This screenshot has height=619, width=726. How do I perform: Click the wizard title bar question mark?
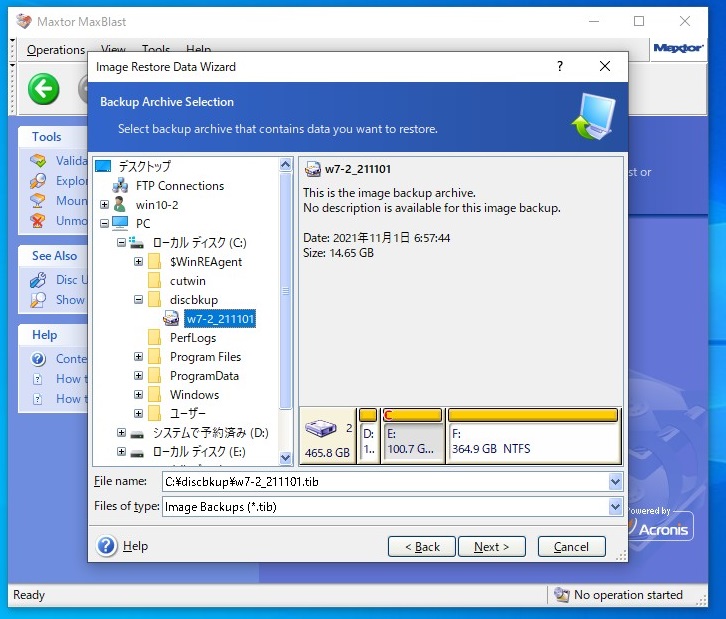tap(560, 66)
